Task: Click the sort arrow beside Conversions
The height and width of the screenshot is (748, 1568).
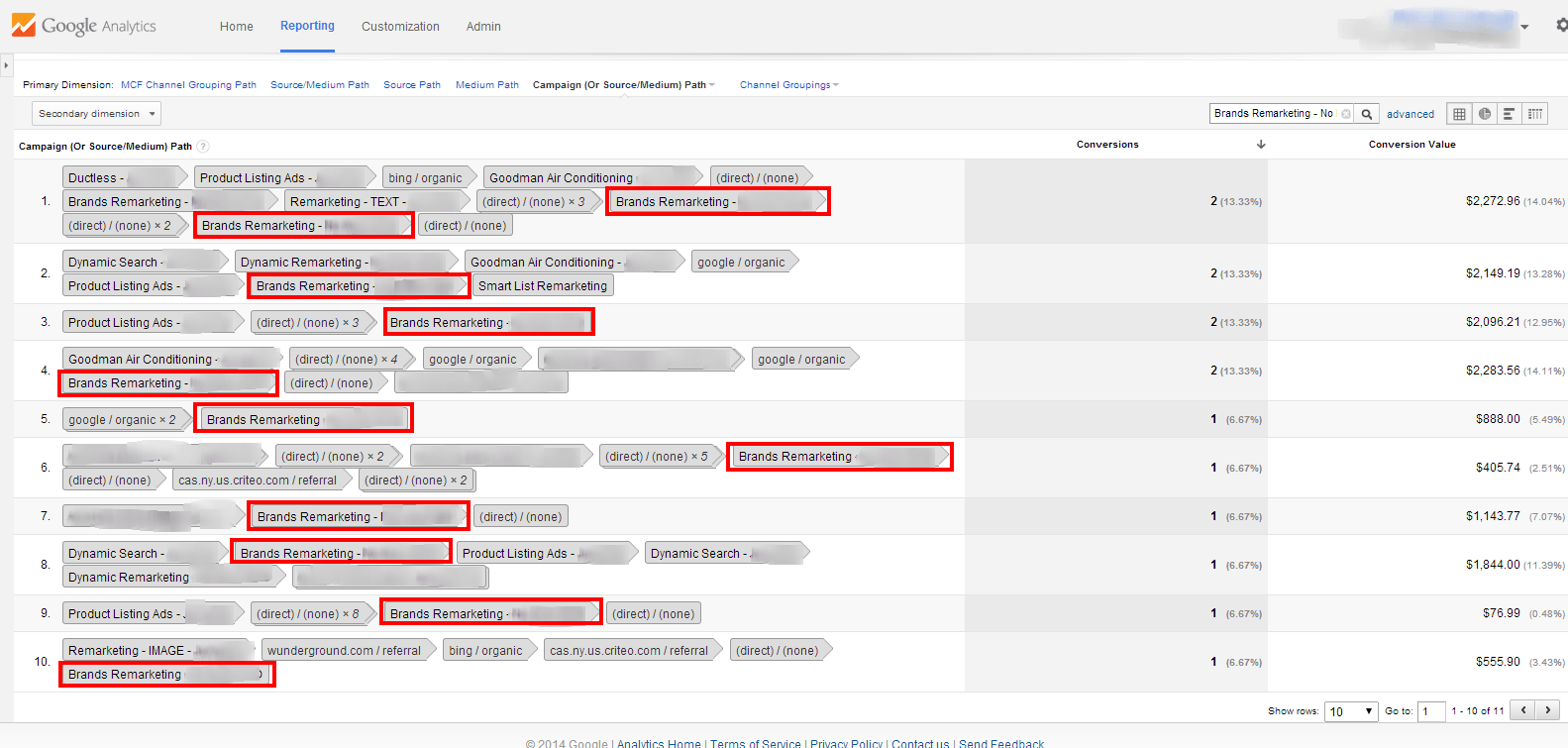Action: (1261, 145)
